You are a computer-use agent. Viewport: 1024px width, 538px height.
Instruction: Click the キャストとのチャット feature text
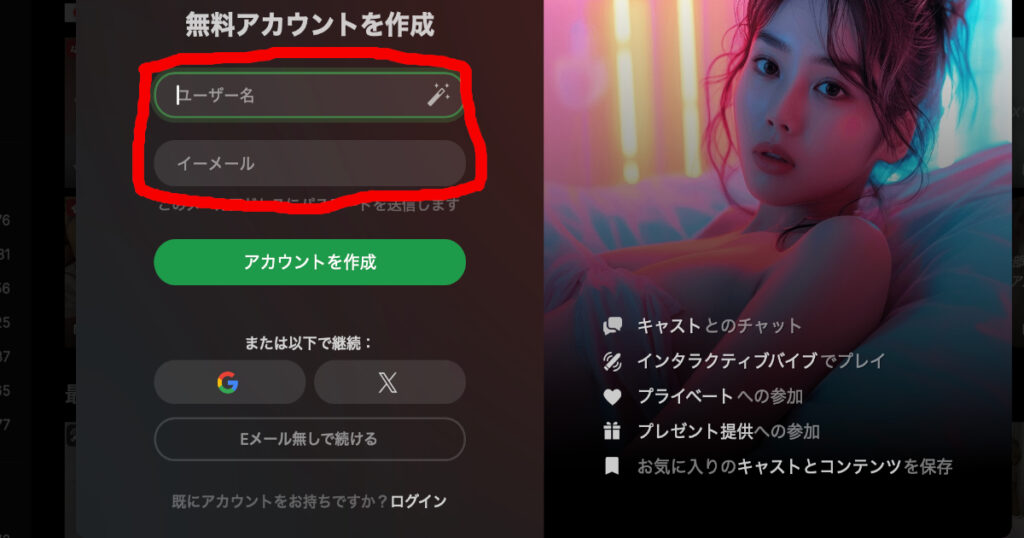719,325
